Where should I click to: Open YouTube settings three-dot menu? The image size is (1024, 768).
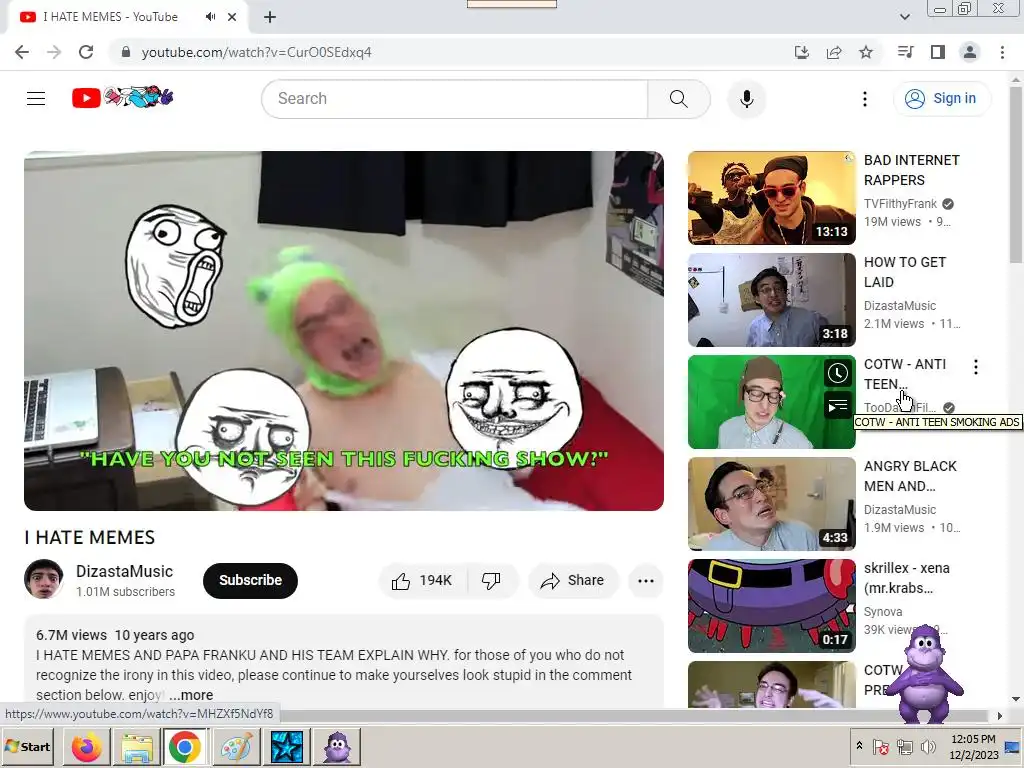point(865,99)
